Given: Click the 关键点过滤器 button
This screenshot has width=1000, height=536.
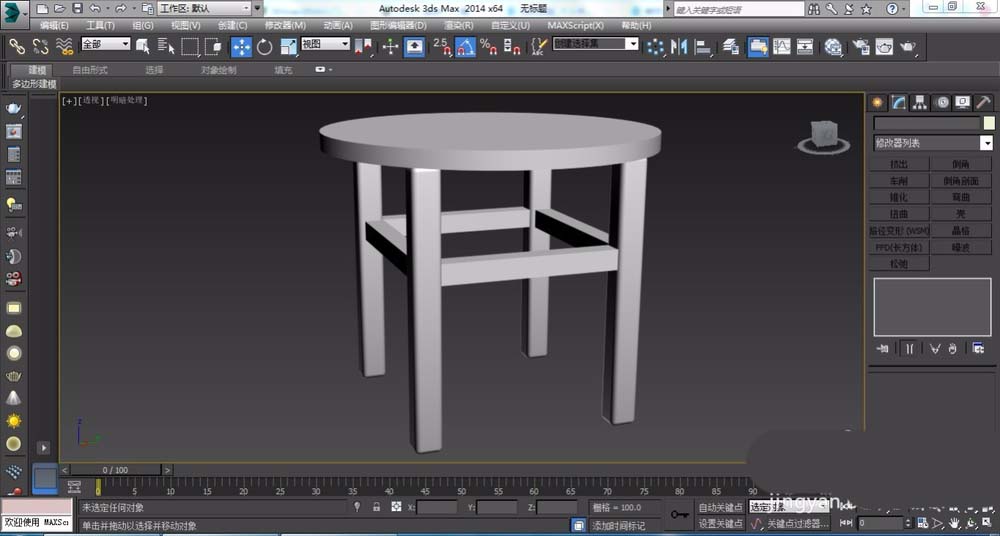Looking at the screenshot, I should click(x=796, y=523).
